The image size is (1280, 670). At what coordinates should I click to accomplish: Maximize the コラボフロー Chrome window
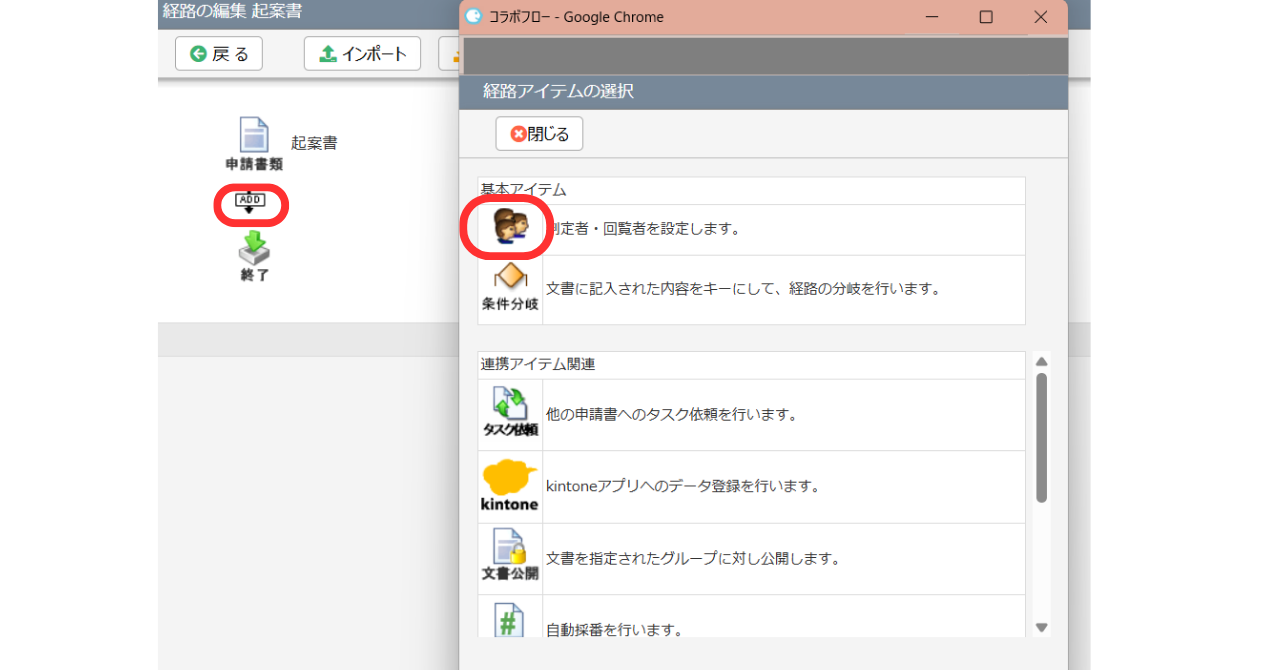[x=986, y=17]
